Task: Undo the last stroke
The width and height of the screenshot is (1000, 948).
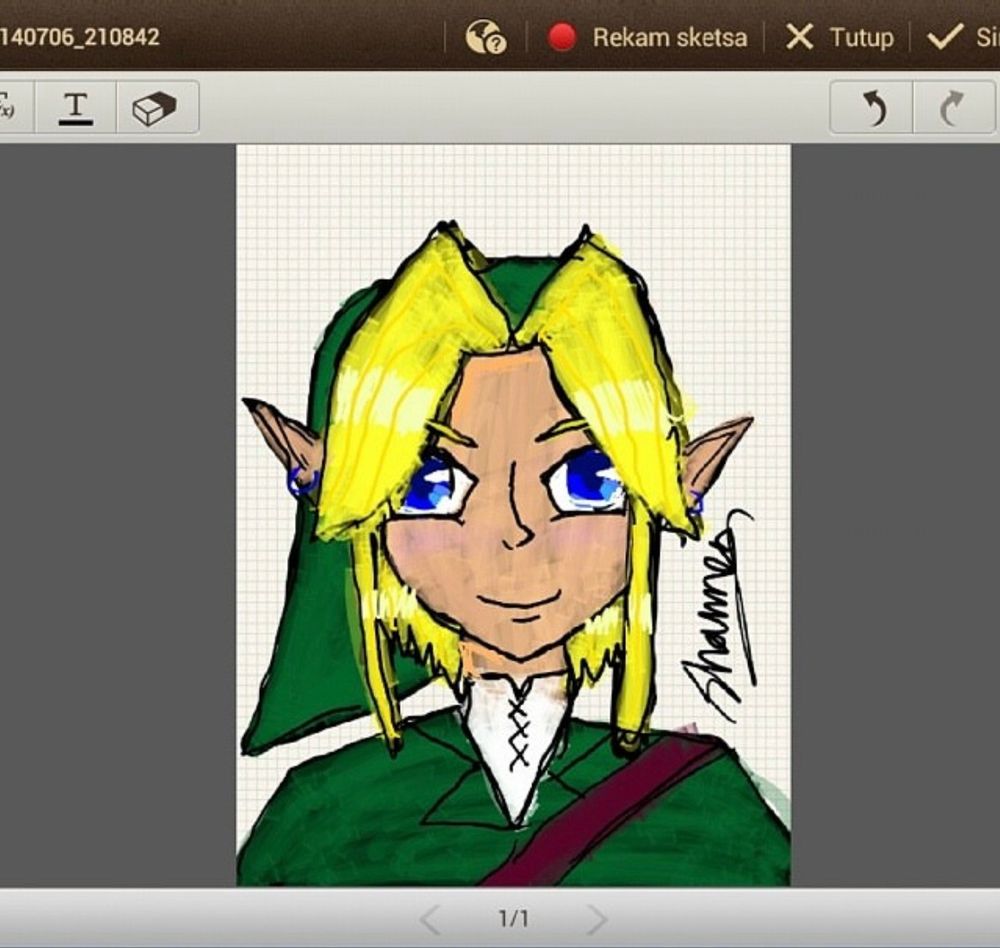Action: click(x=872, y=107)
